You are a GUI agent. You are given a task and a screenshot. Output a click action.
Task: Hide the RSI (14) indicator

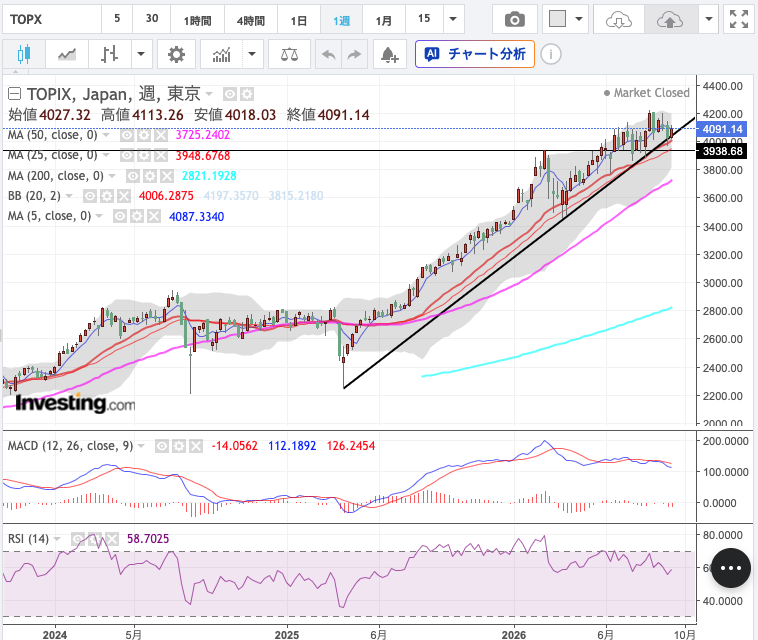78,538
